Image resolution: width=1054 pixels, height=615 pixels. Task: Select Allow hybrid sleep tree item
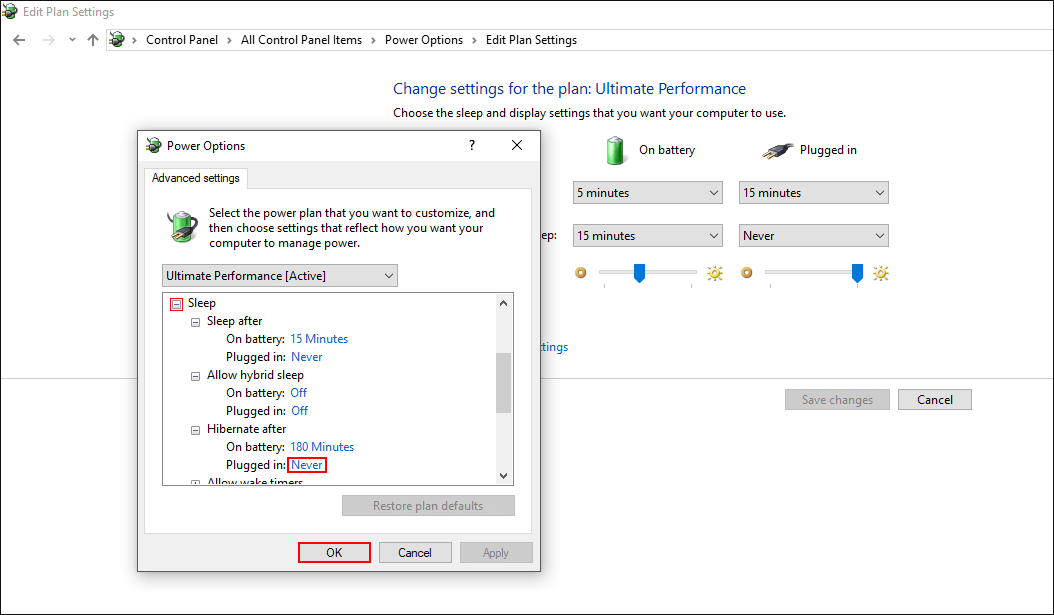[255, 375]
